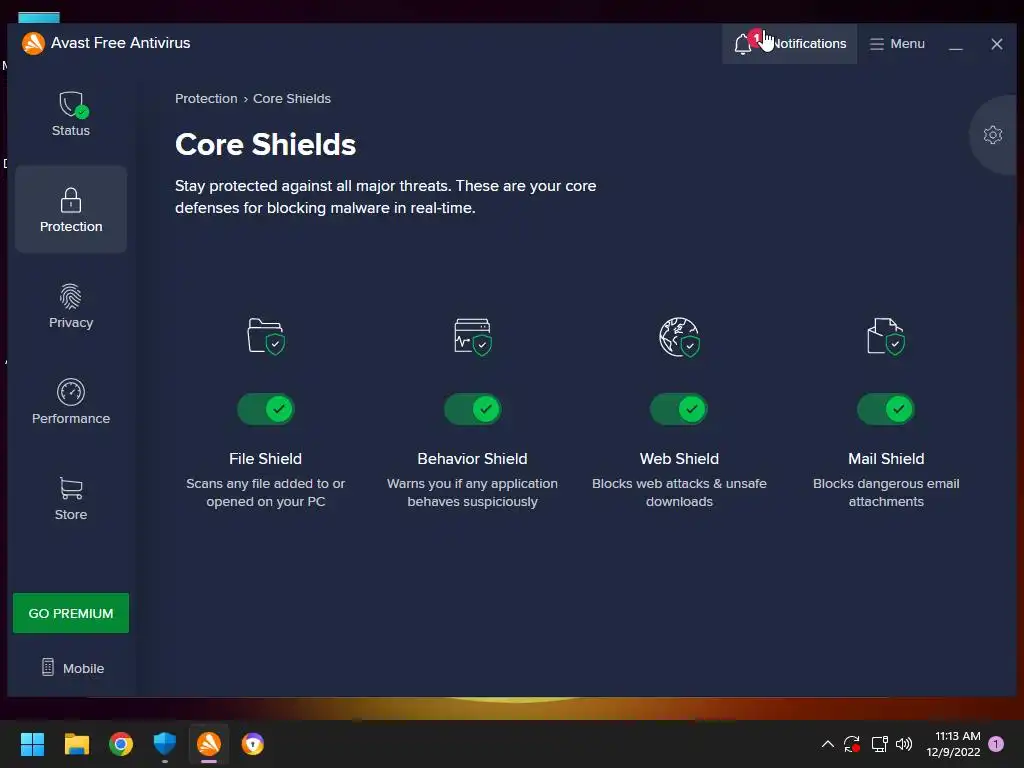Open the Privacy fingerprint section
Screen dimensions: 1024x768
(x=71, y=306)
